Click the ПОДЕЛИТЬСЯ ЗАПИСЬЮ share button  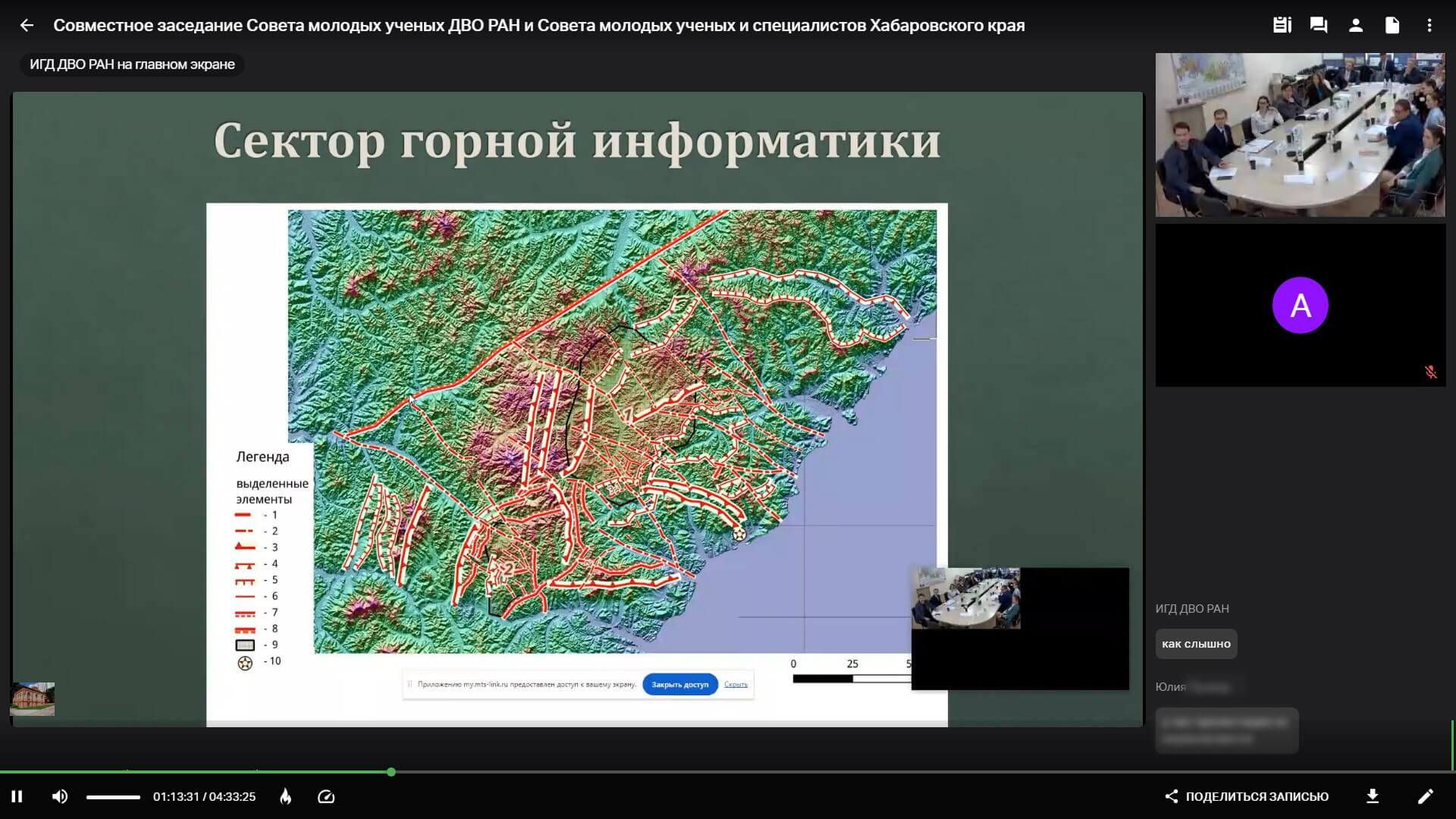pos(1247,796)
